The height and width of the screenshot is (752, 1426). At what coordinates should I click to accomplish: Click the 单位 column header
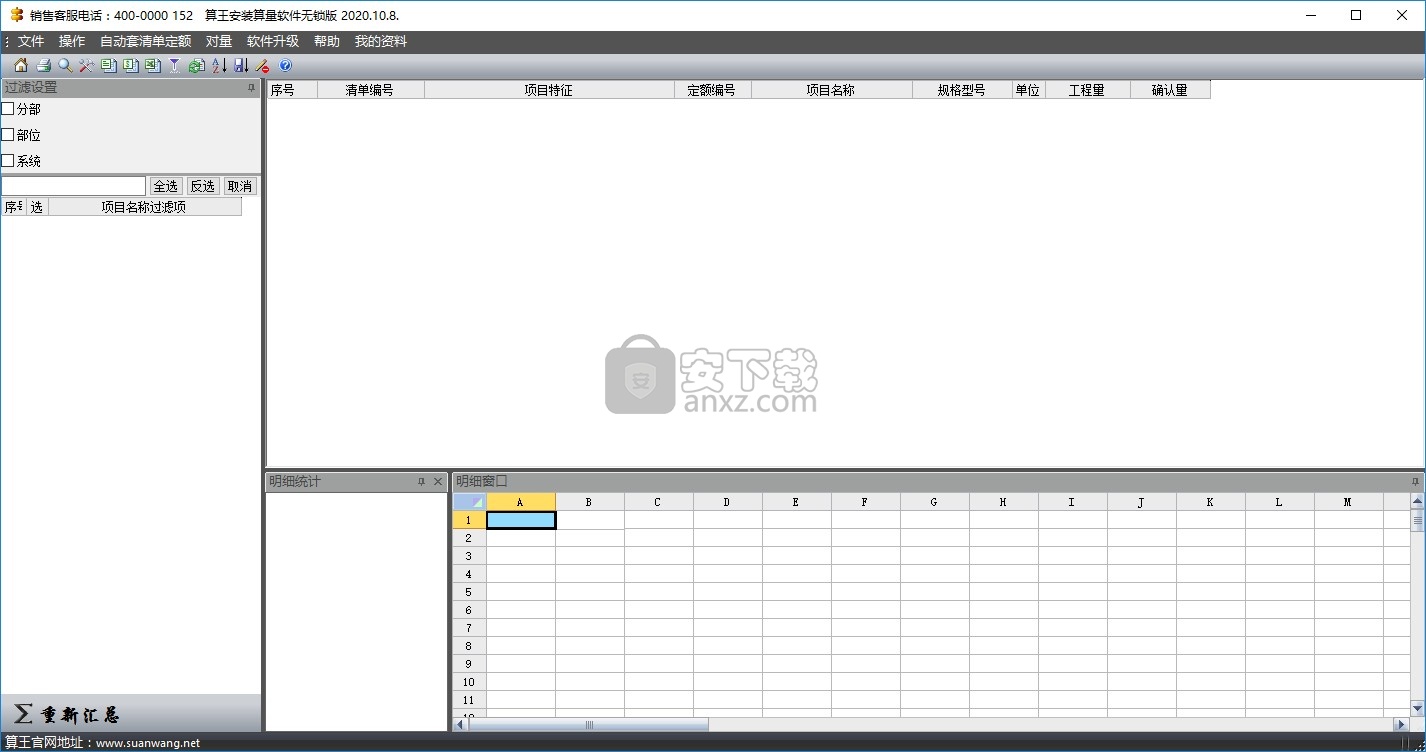(1028, 90)
